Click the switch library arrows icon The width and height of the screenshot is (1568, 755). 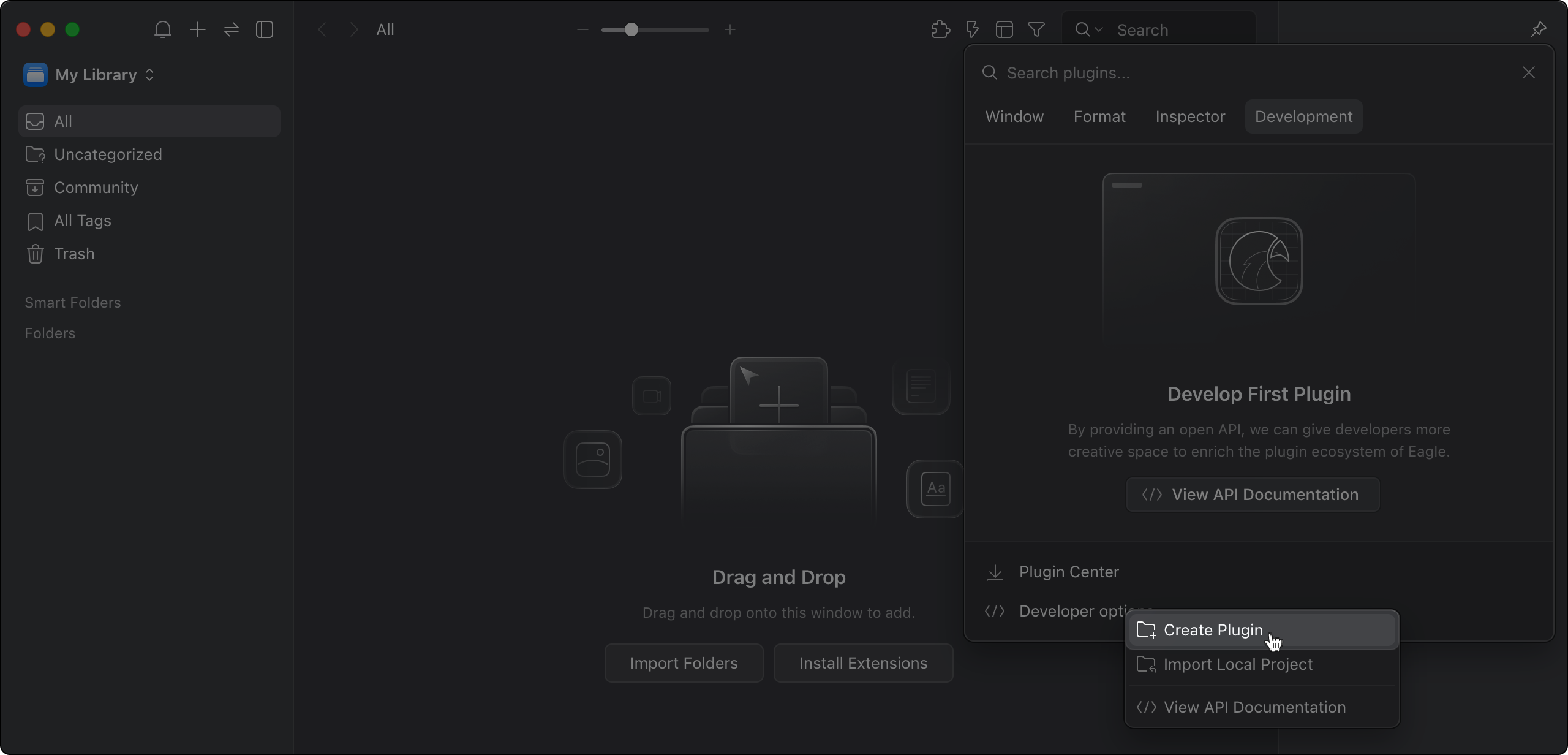(231, 29)
